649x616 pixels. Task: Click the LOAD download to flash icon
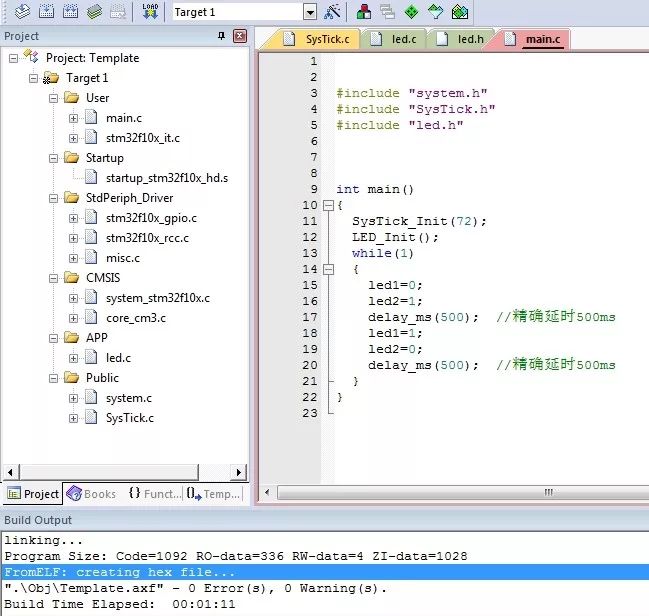pos(150,12)
